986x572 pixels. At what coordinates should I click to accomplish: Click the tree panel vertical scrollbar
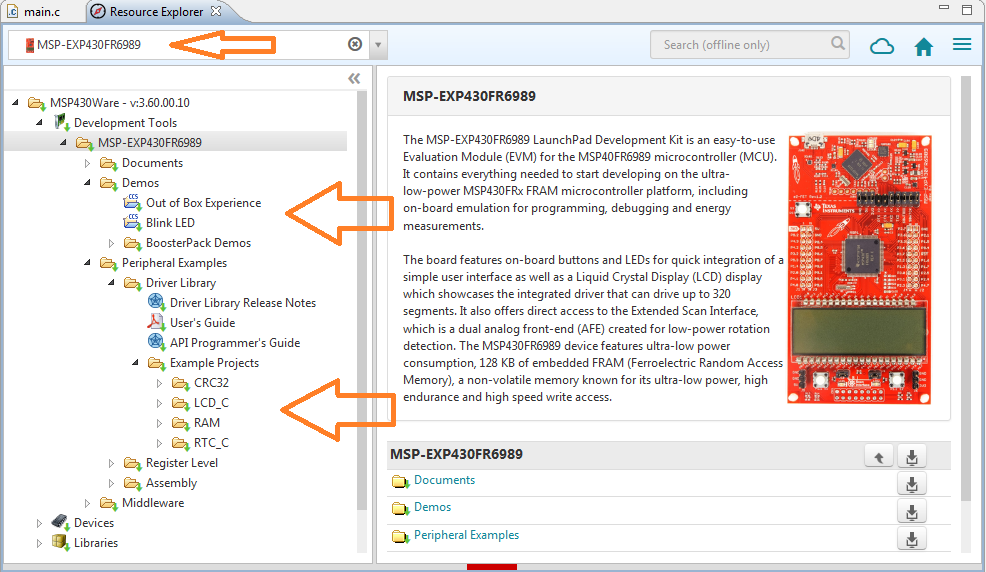click(362, 300)
